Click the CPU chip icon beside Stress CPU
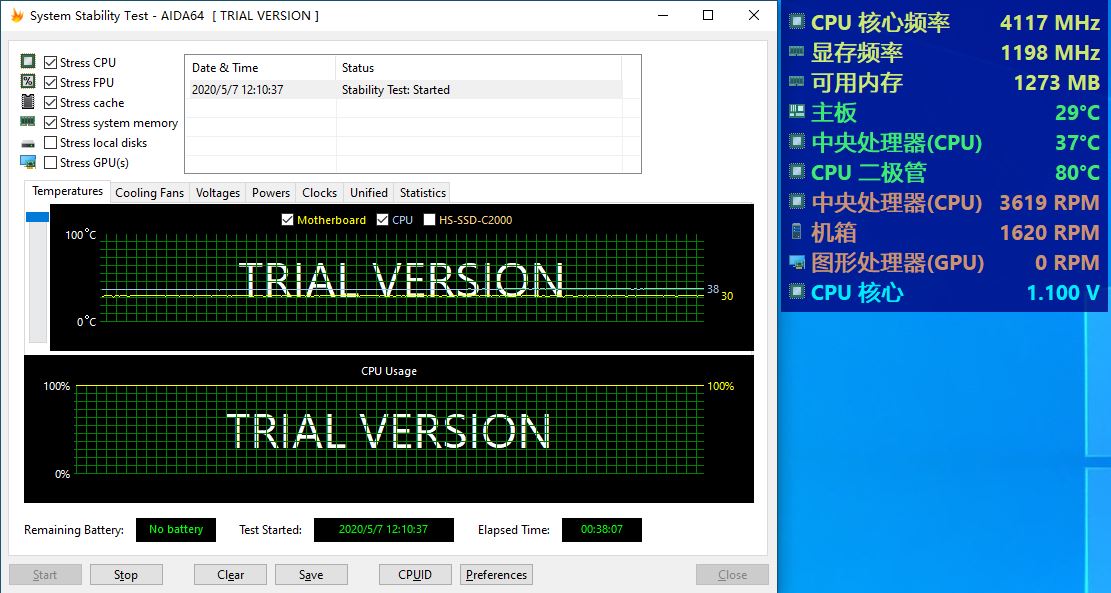The image size is (1111, 593). (28, 61)
